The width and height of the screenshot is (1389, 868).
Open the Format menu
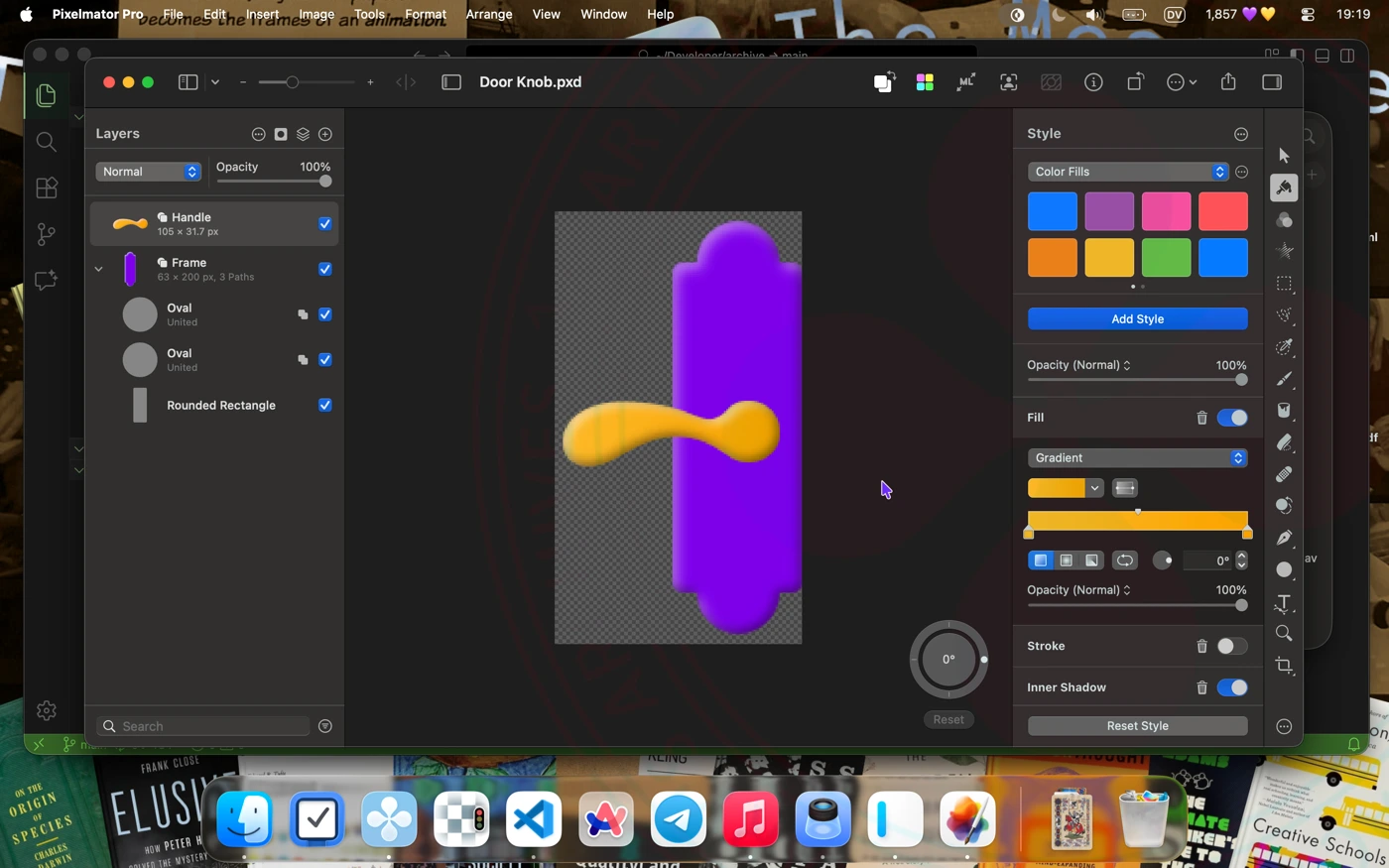[x=426, y=14]
